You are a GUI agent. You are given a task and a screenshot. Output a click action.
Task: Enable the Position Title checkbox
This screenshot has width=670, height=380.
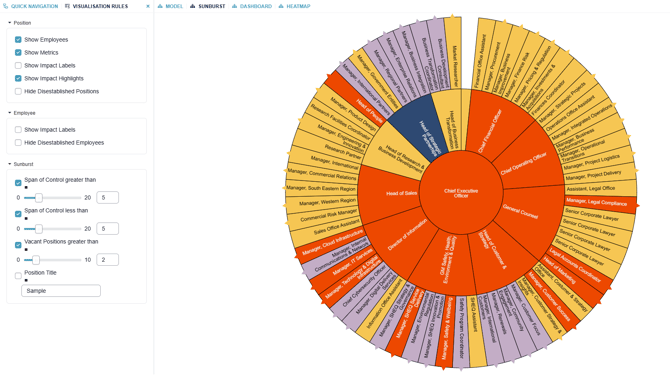click(18, 276)
